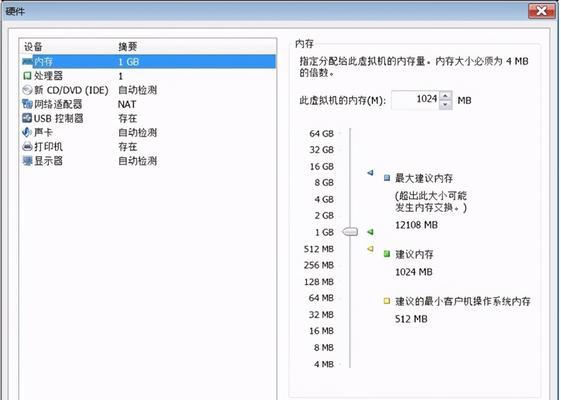The image size is (561, 400).
Task: Click the yellow legend square for minimum memory
Action: point(387,301)
